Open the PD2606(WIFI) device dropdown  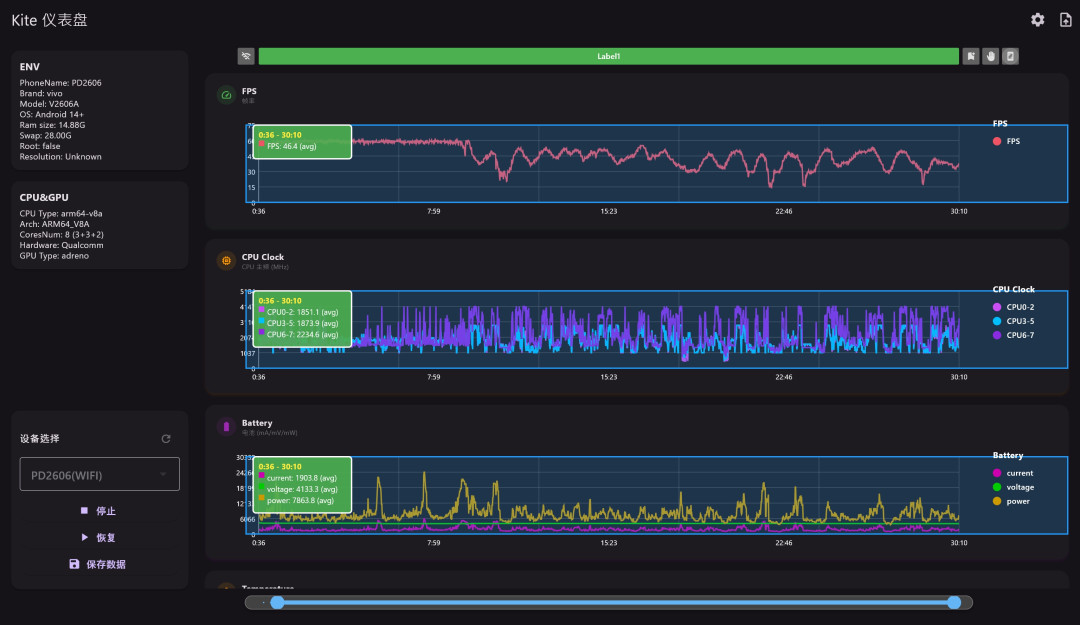pyautogui.click(x=99, y=475)
